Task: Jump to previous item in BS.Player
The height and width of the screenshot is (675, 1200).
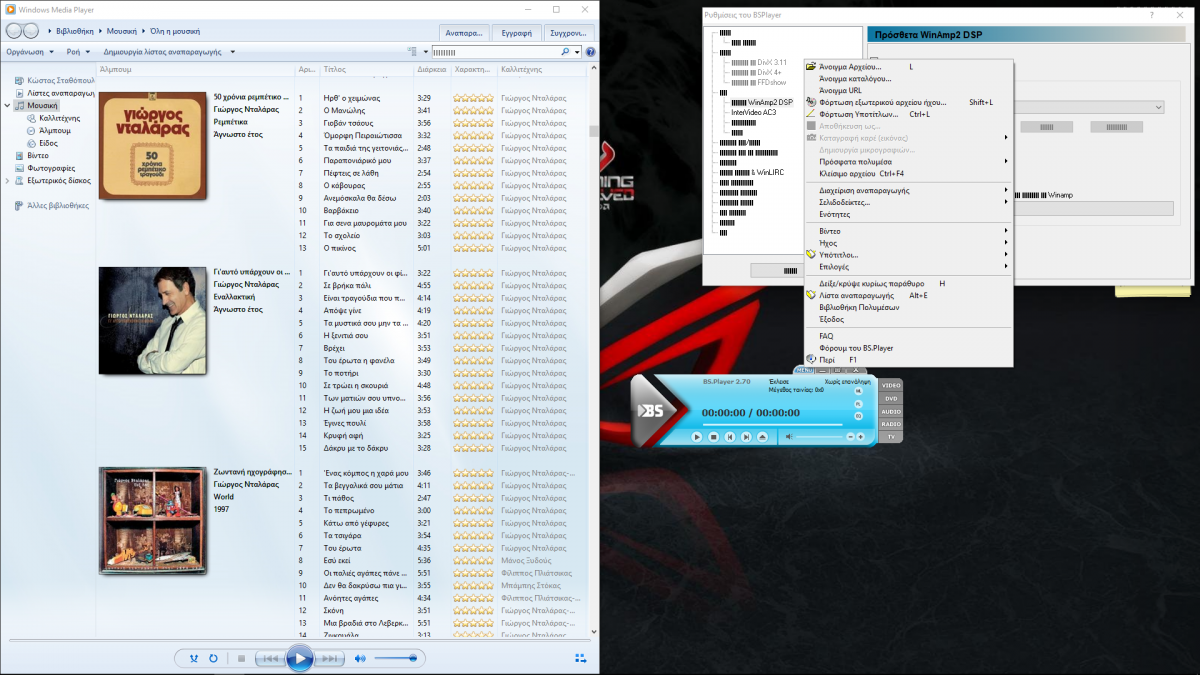Action: click(x=730, y=437)
